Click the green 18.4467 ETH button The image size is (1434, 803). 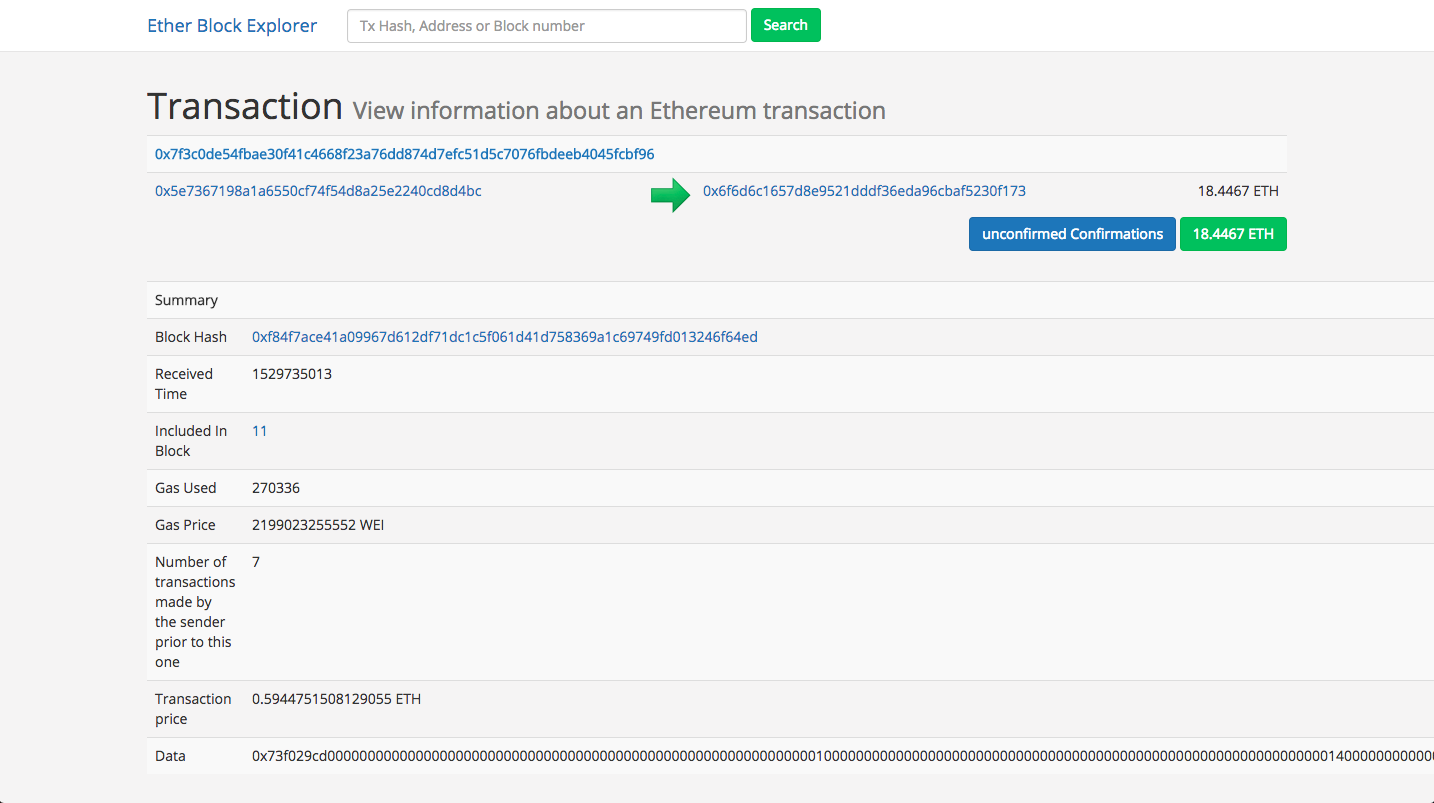(1233, 234)
